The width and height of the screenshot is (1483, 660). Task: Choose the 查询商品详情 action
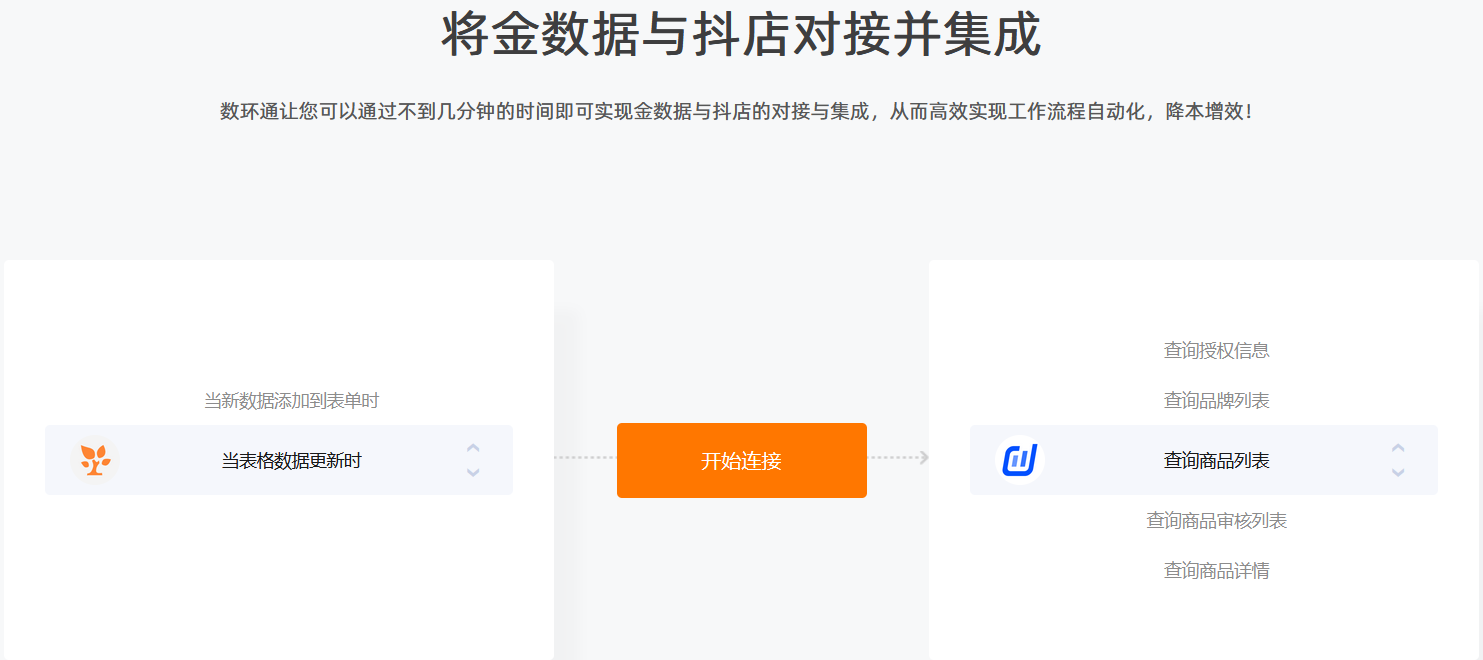[1217, 571]
